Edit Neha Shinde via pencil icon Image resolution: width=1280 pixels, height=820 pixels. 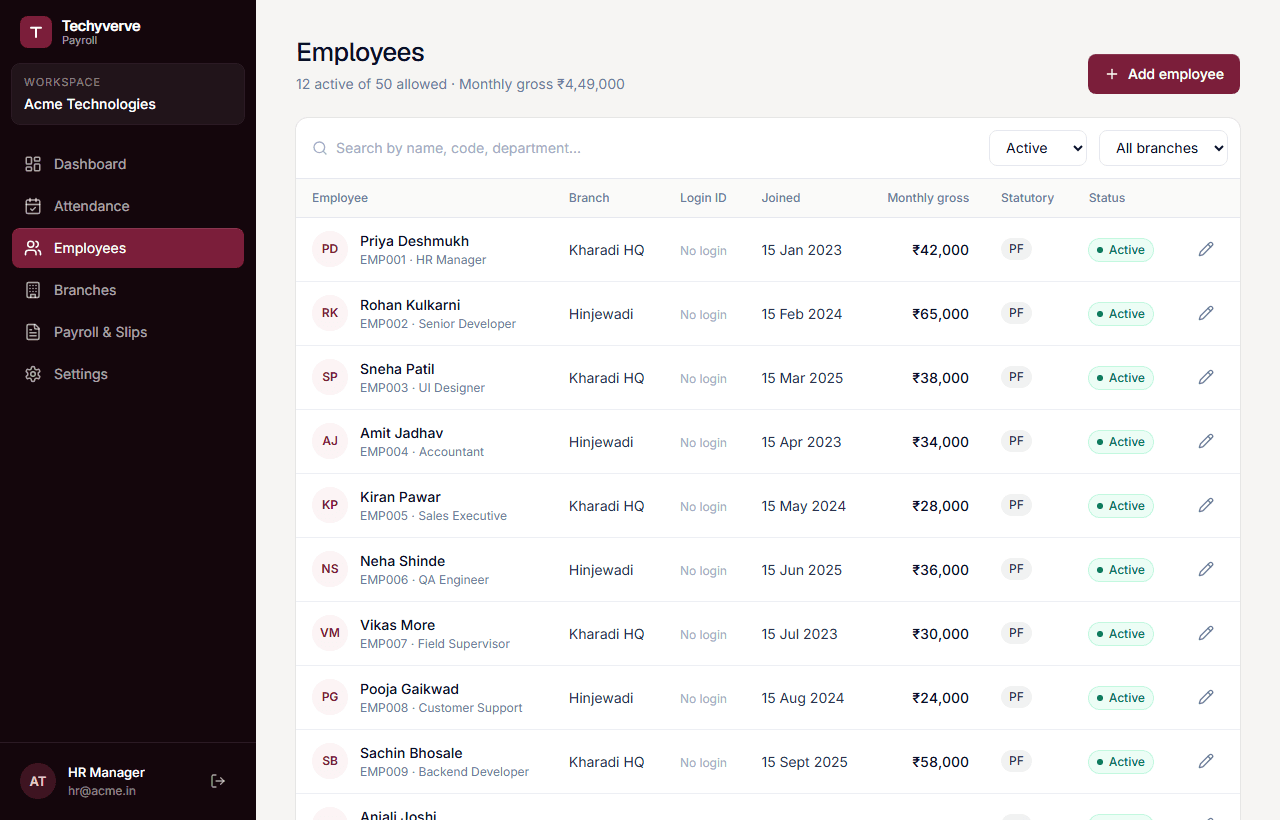coord(1206,569)
